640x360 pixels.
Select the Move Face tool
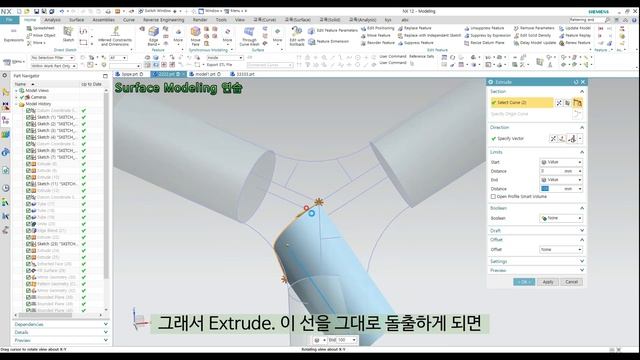pyautogui.click(x=196, y=35)
